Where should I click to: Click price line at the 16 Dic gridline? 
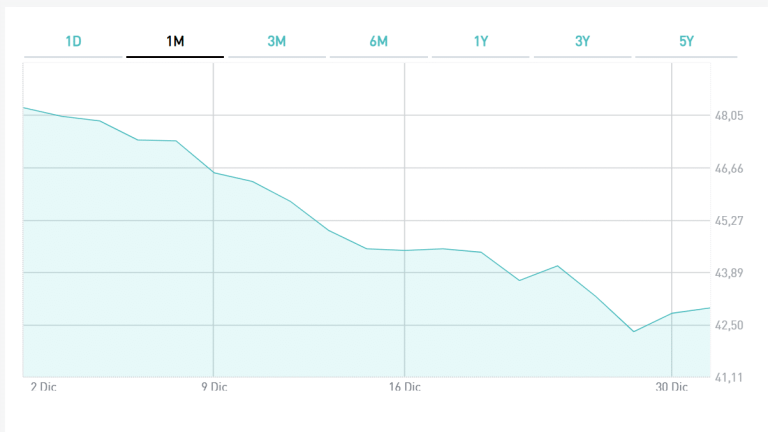[x=405, y=250]
